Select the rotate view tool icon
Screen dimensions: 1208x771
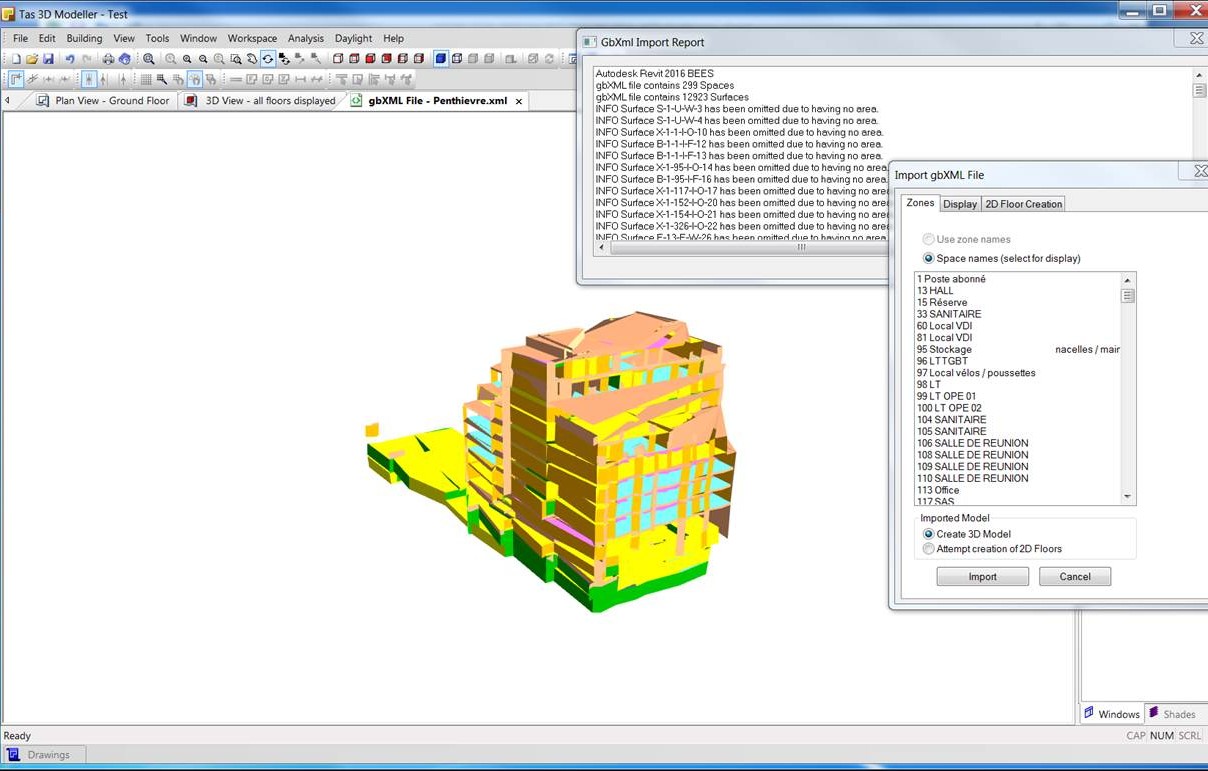(x=268, y=59)
